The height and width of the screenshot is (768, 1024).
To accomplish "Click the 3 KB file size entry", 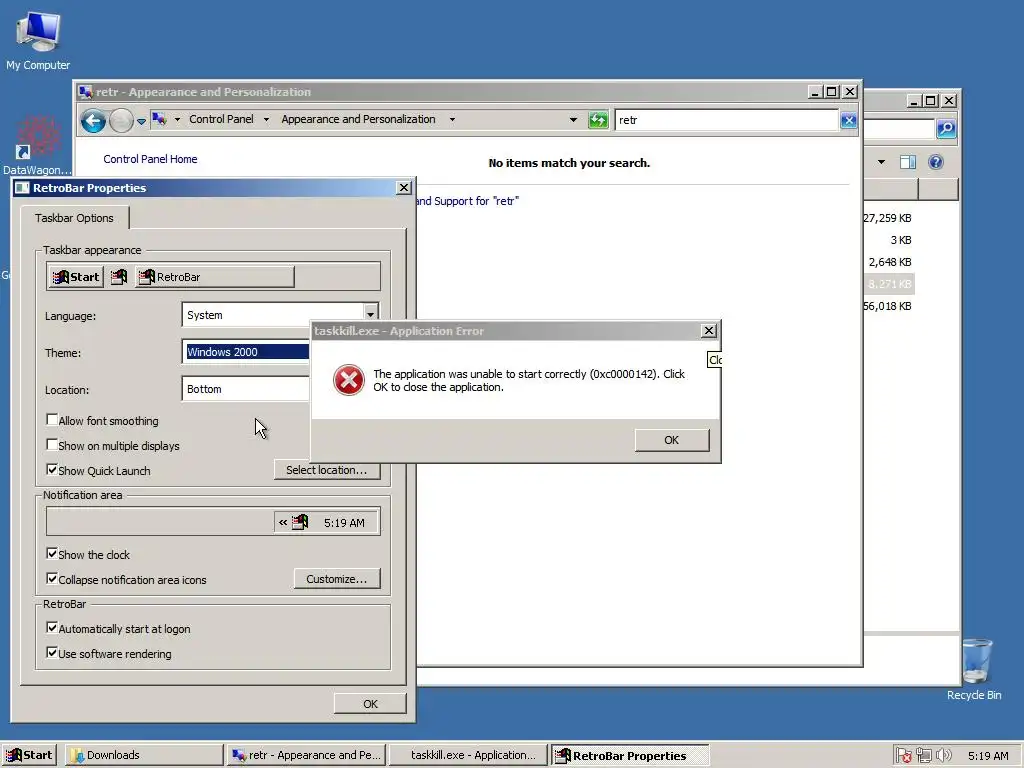I will click(x=901, y=240).
